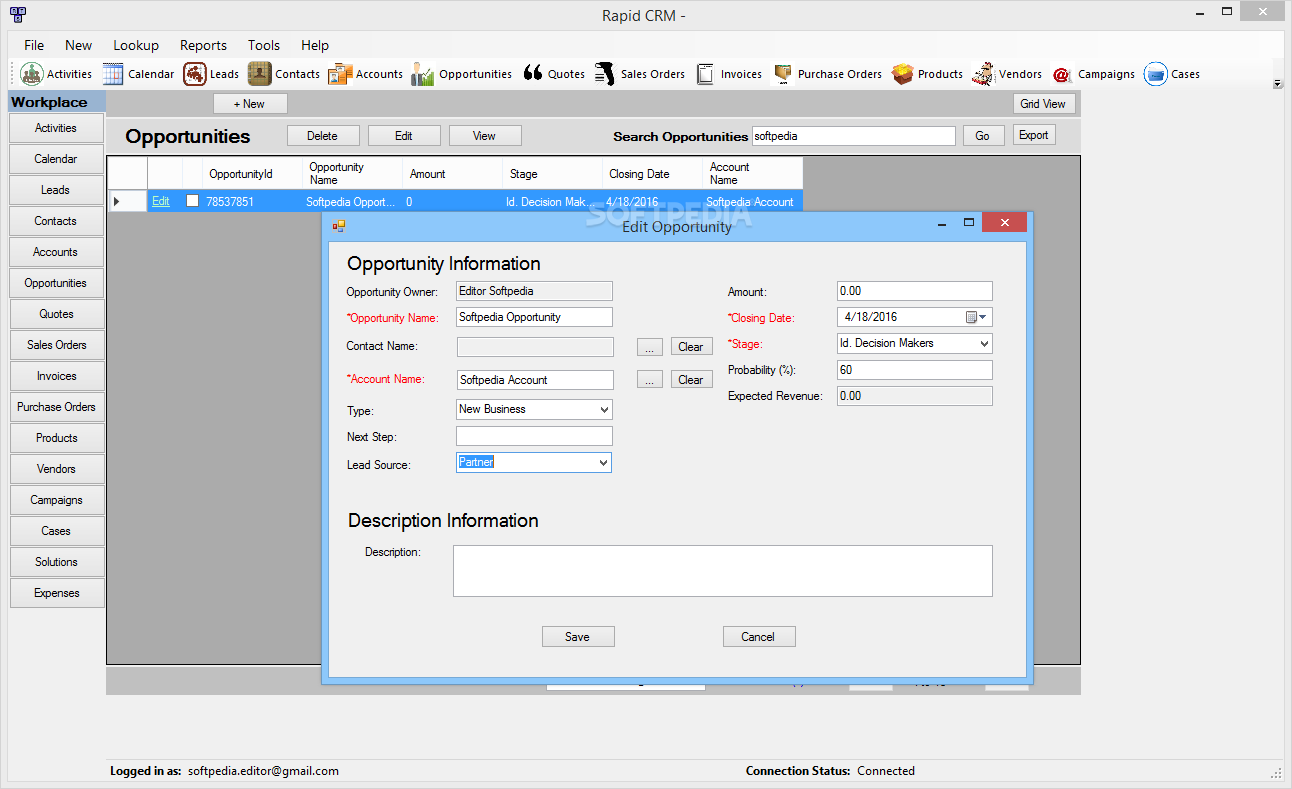Open the Purchase Orders toolbar icon

pyautogui.click(x=783, y=74)
